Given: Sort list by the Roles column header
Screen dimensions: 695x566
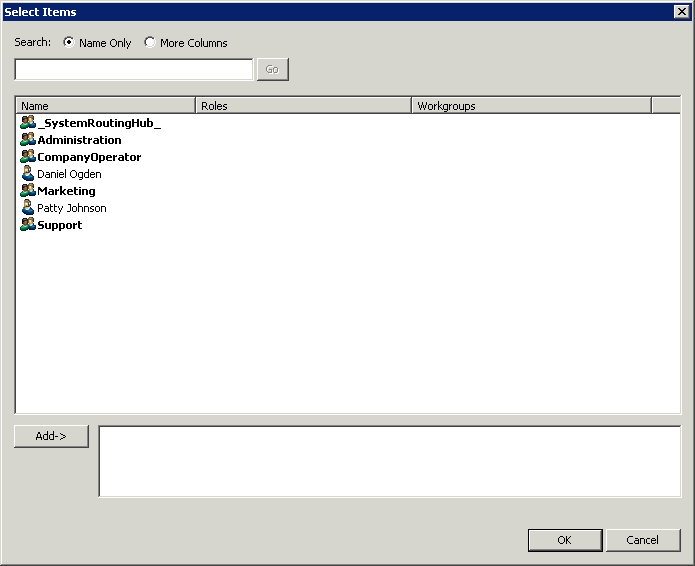Looking at the screenshot, I should (x=303, y=106).
